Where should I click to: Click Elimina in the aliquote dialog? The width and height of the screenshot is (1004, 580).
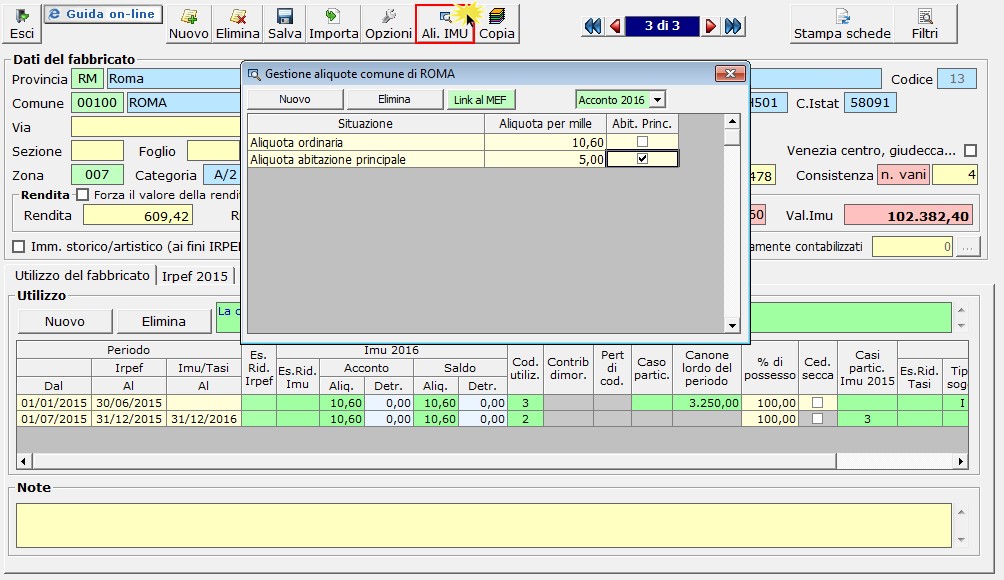(x=394, y=99)
